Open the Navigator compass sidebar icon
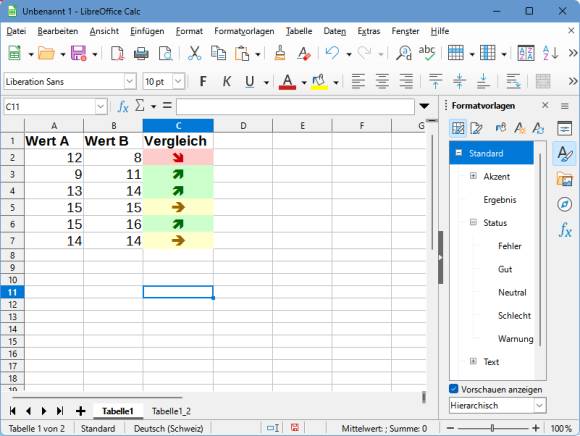580x436 pixels. 564,204
